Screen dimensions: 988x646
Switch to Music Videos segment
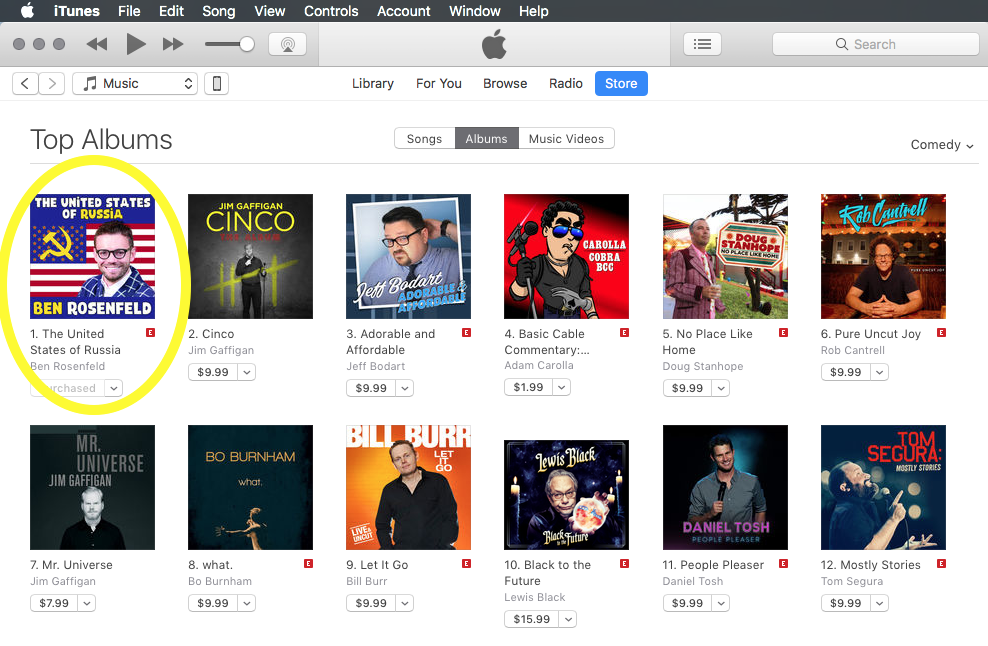(566, 139)
